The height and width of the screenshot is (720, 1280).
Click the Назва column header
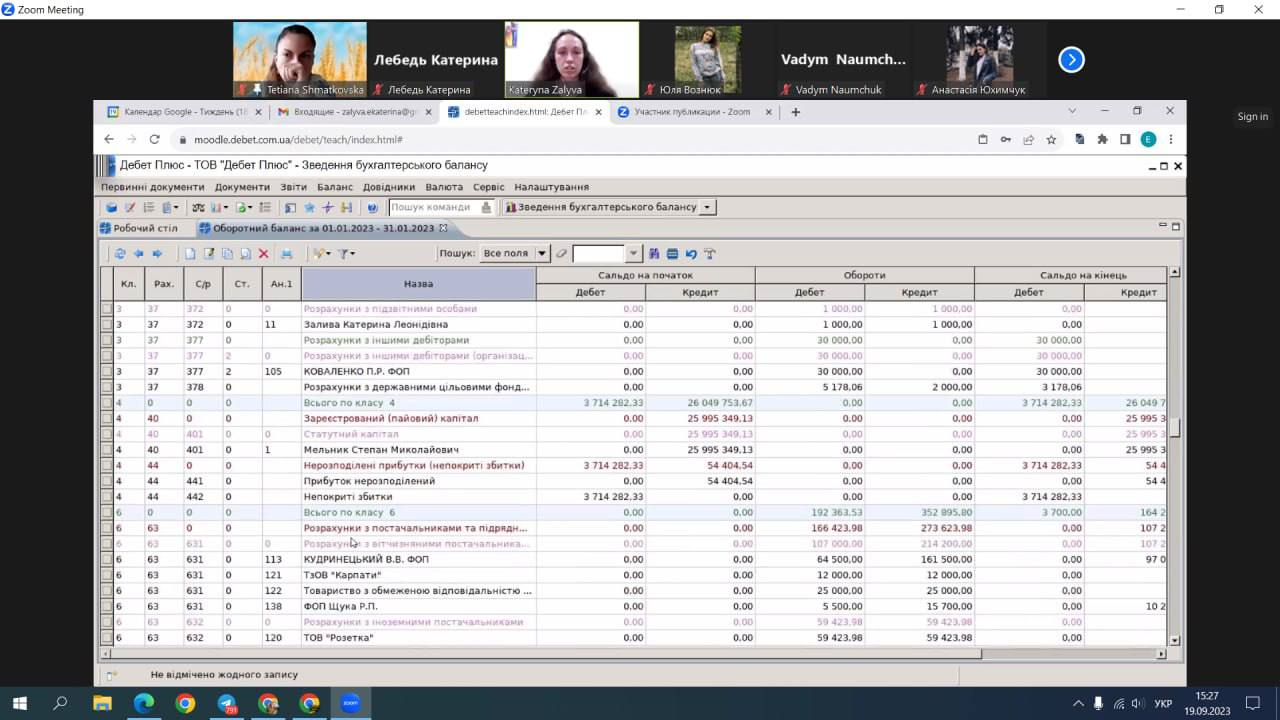pos(418,284)
